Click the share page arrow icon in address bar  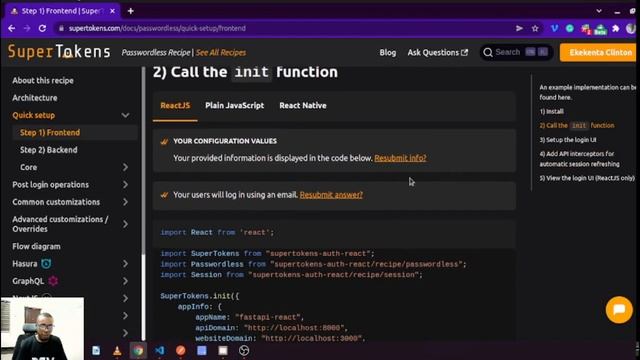pos(519,28)
